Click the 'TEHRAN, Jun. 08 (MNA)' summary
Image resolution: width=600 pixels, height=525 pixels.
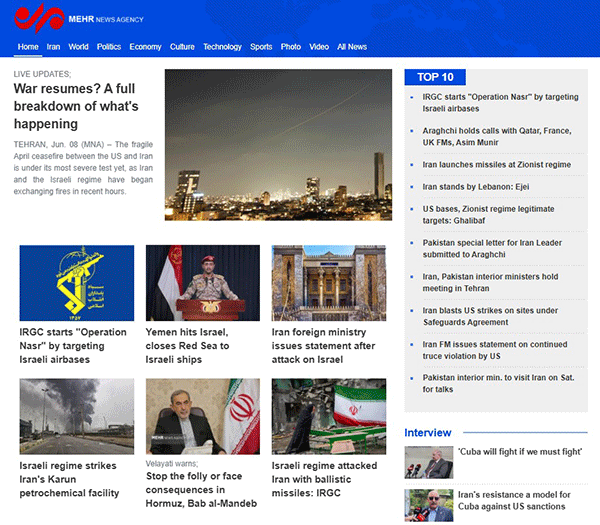(x=83, y=168)
